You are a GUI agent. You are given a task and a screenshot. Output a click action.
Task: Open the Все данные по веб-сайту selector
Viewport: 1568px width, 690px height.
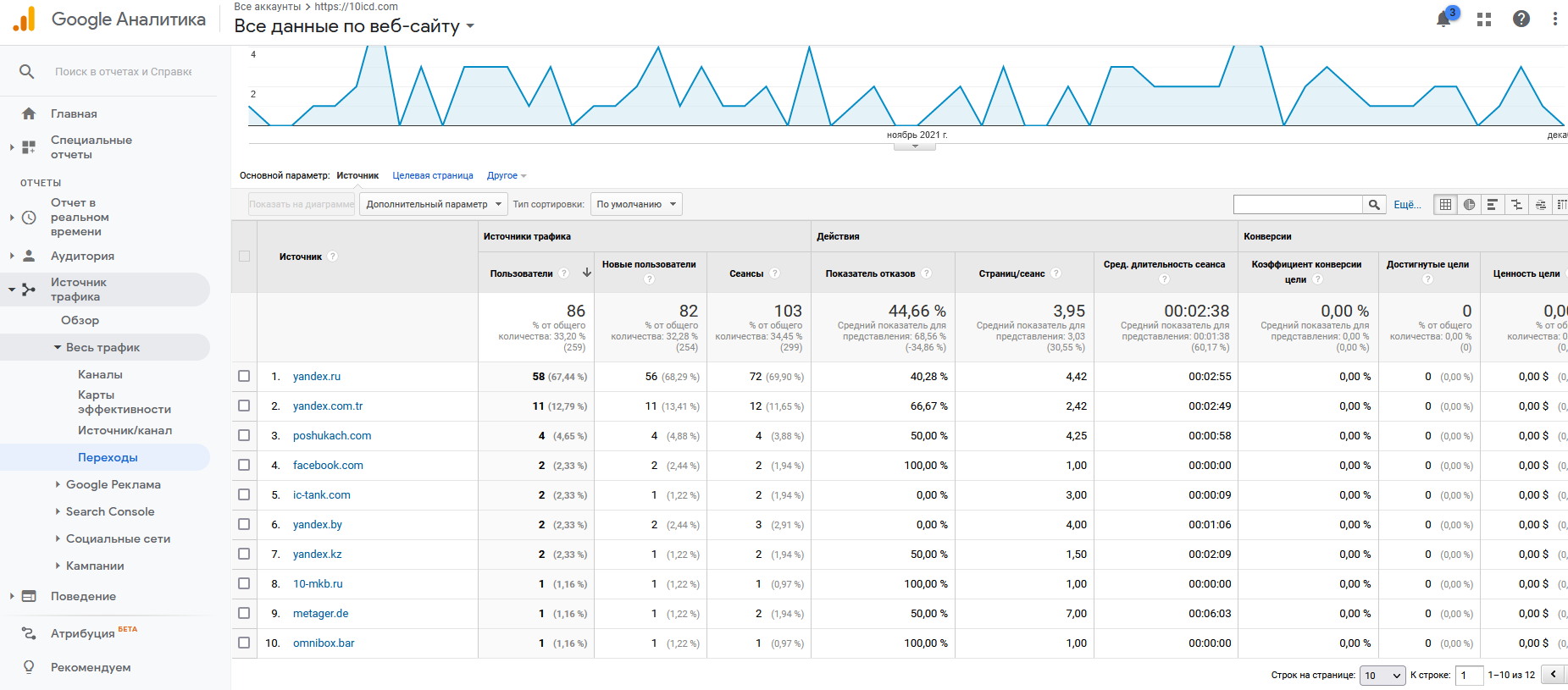[354, 26]
